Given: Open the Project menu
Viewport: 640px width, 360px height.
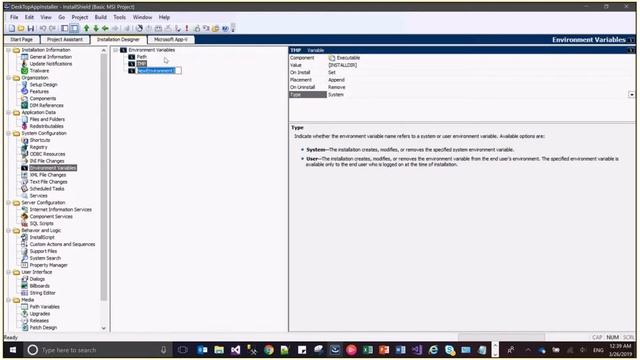Looking at the screenshot, I should point(80,17).
